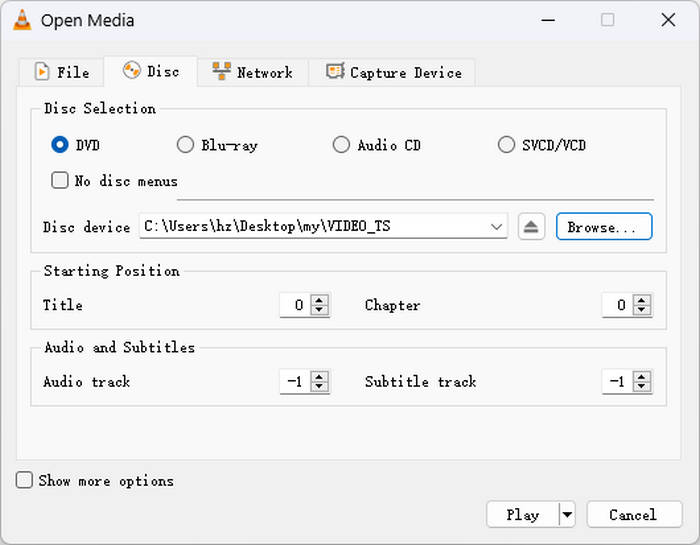Close the Open Media window
The height and width of the screenshot is (545, 700).
[668, 20]
